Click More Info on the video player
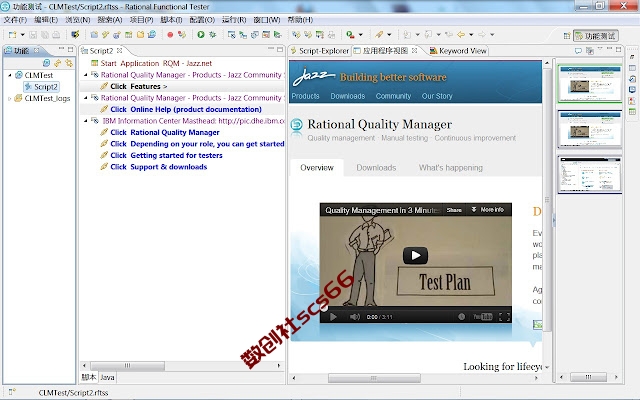Image resolution: width=640 pixels, height=400 pixels. [488, 209]
